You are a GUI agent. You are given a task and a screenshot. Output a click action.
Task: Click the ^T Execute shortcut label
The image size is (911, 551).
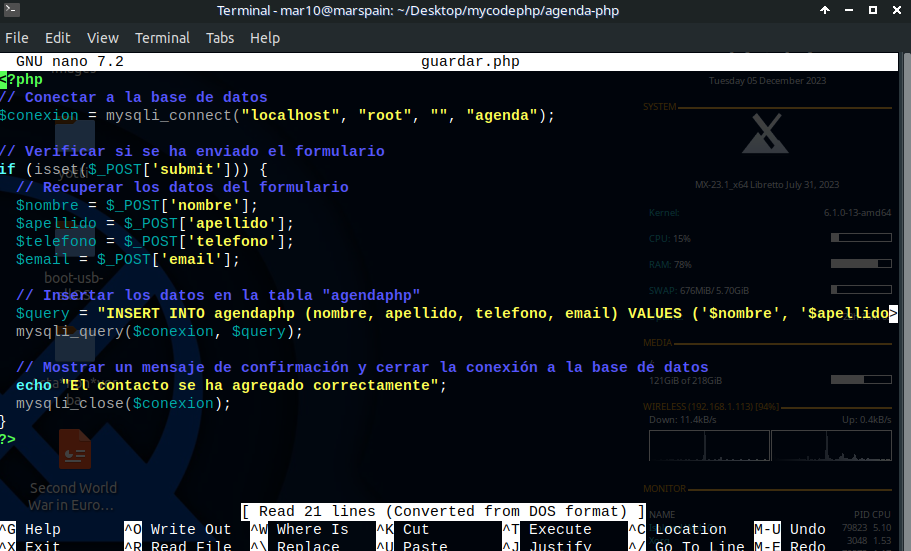point(540,530)
